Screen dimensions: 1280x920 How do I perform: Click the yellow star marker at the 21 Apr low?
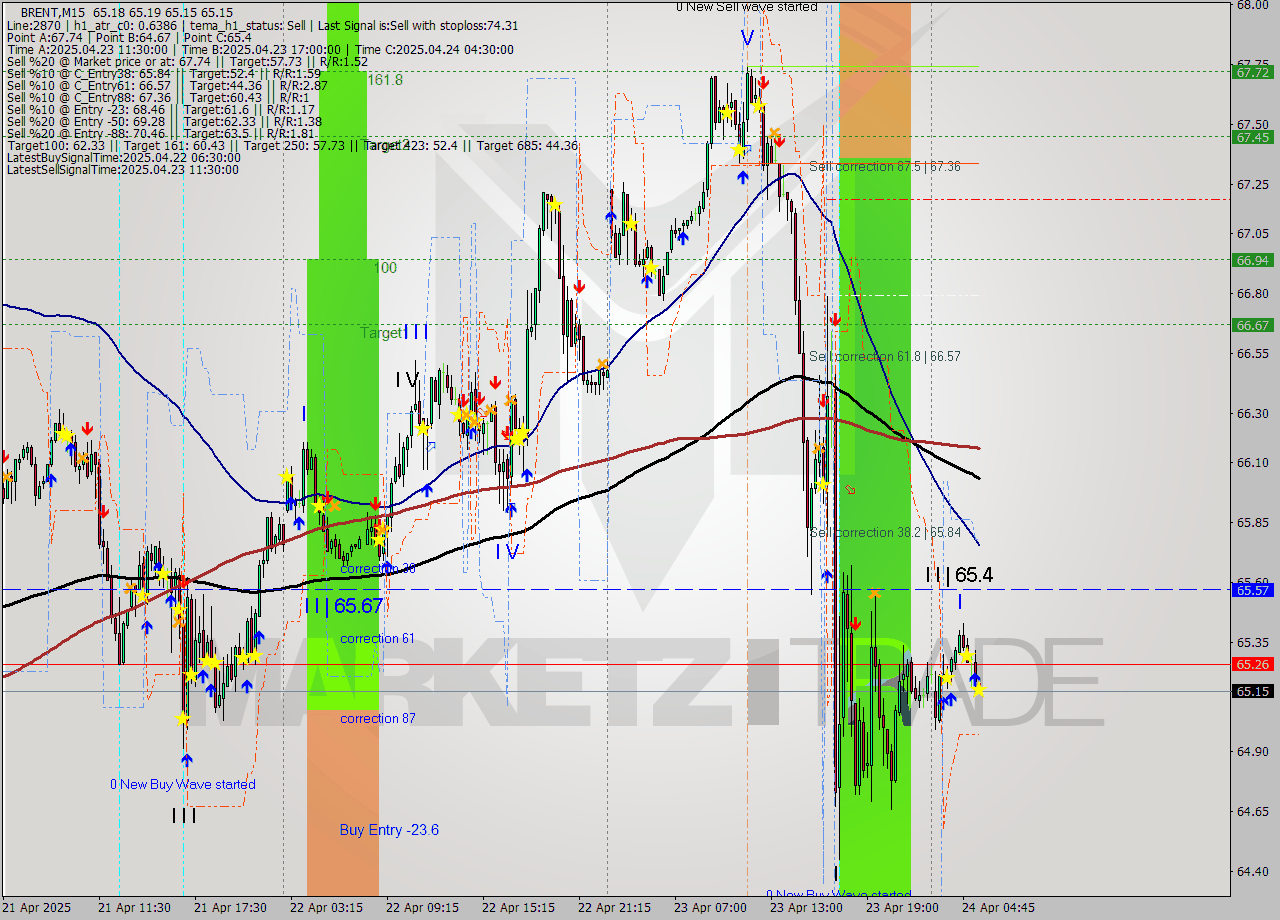184,718
